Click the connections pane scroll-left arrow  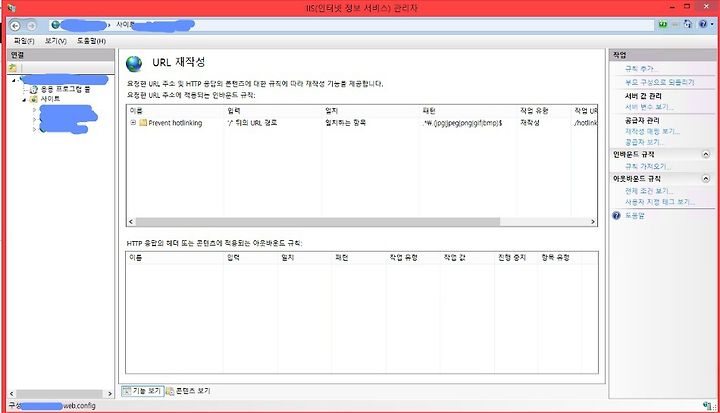coord(12,394)
